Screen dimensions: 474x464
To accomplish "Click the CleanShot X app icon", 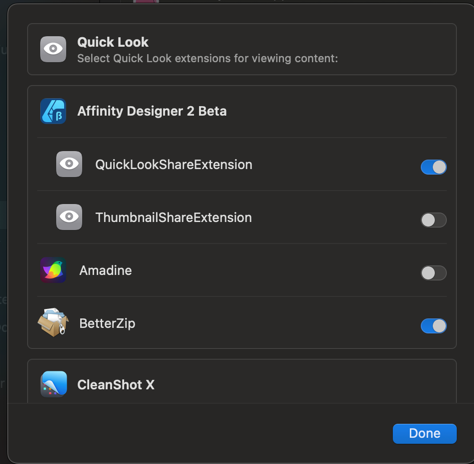I will point(53,384).
